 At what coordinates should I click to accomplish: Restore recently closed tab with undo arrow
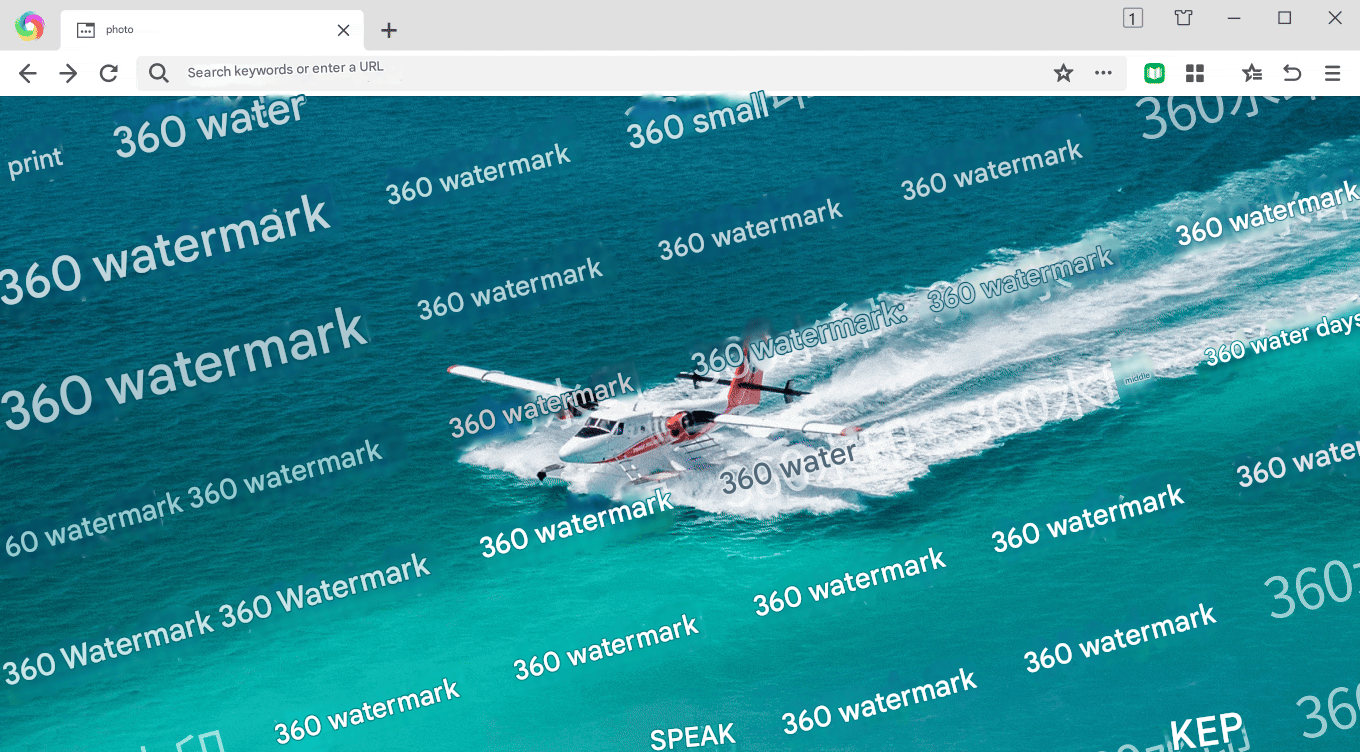[1291, 73]
